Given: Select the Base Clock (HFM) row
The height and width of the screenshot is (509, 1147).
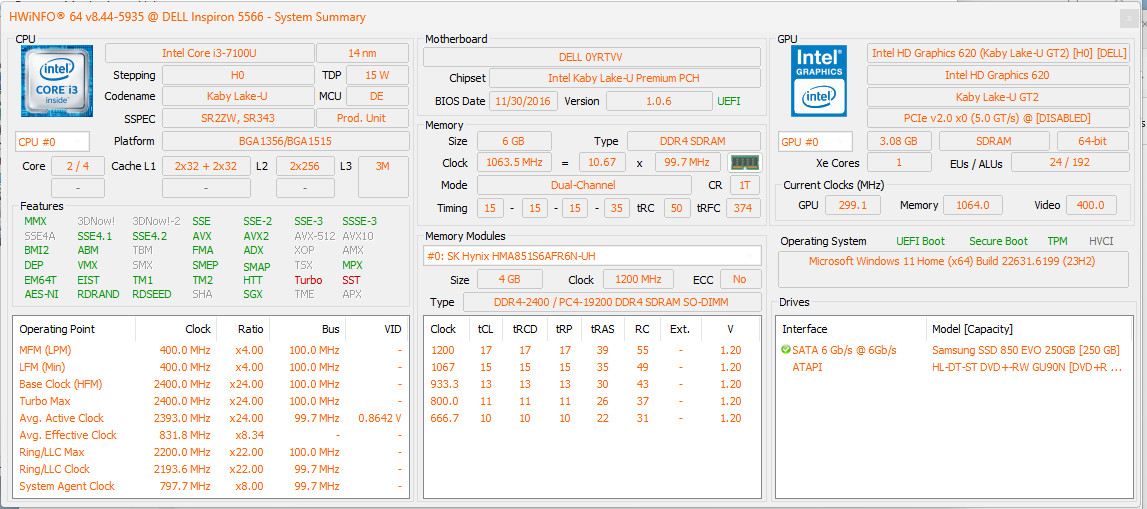Looking at the screenshot, I should pos(211,384).
